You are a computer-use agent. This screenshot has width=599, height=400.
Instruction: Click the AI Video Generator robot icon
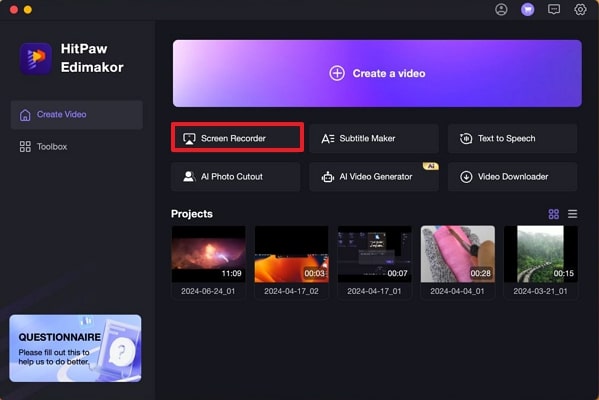coord(327,177)
